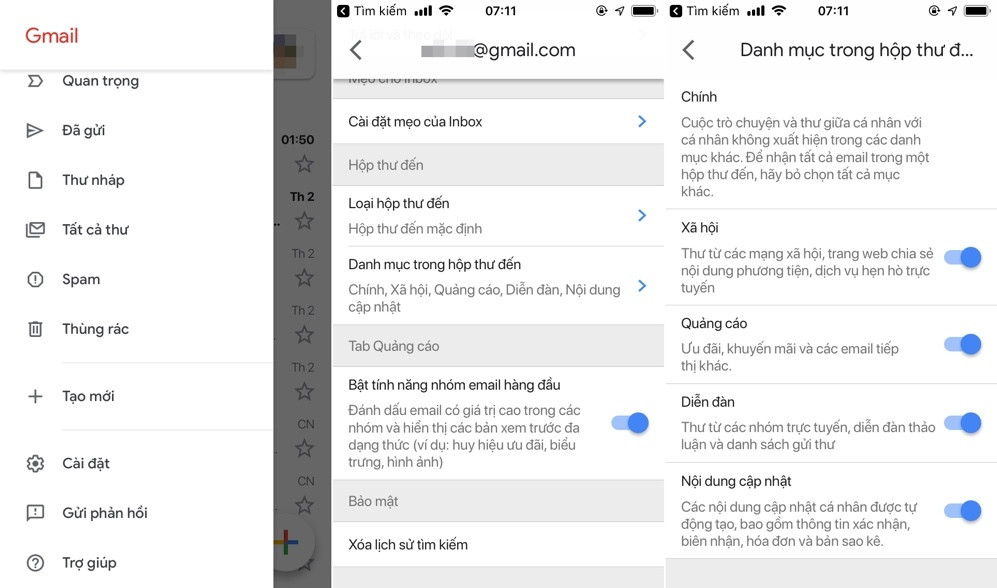The height and width of the screenshot is (588, 997).
Task: Open Đã gửi using the sent arrow icon
Action: click(36, 130)
